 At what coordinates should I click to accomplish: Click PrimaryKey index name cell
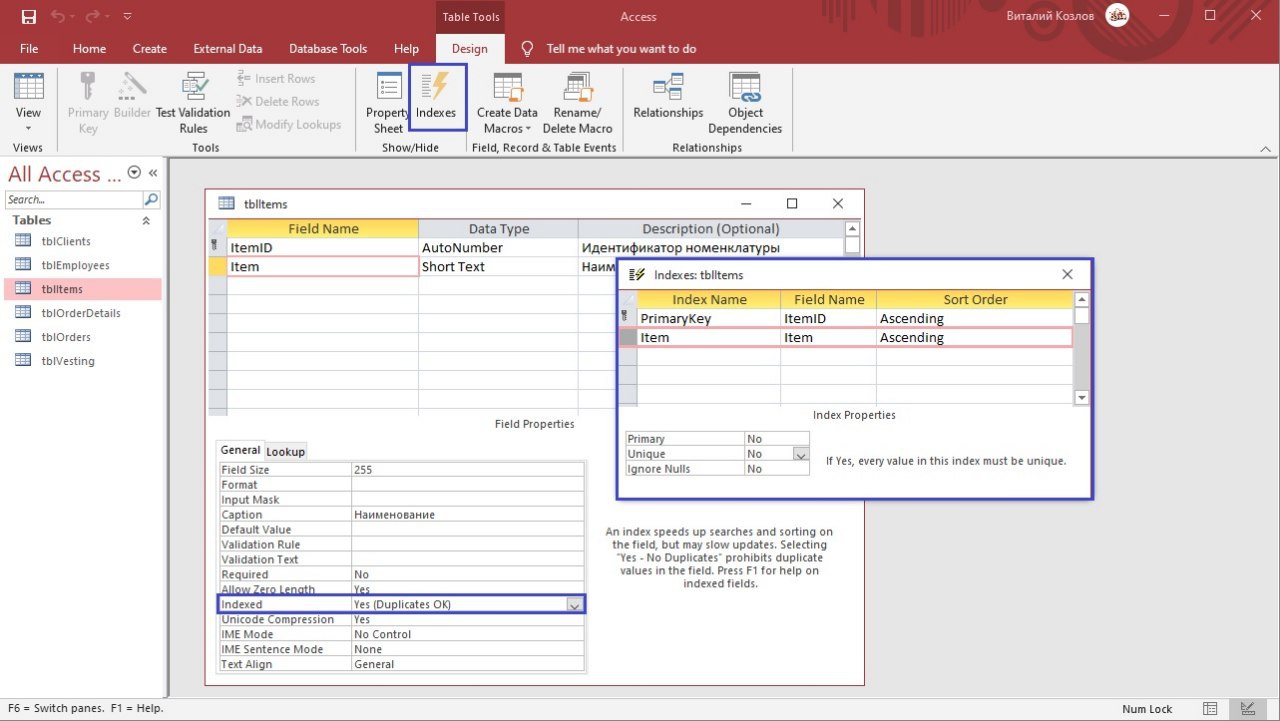tap(709, 318)
